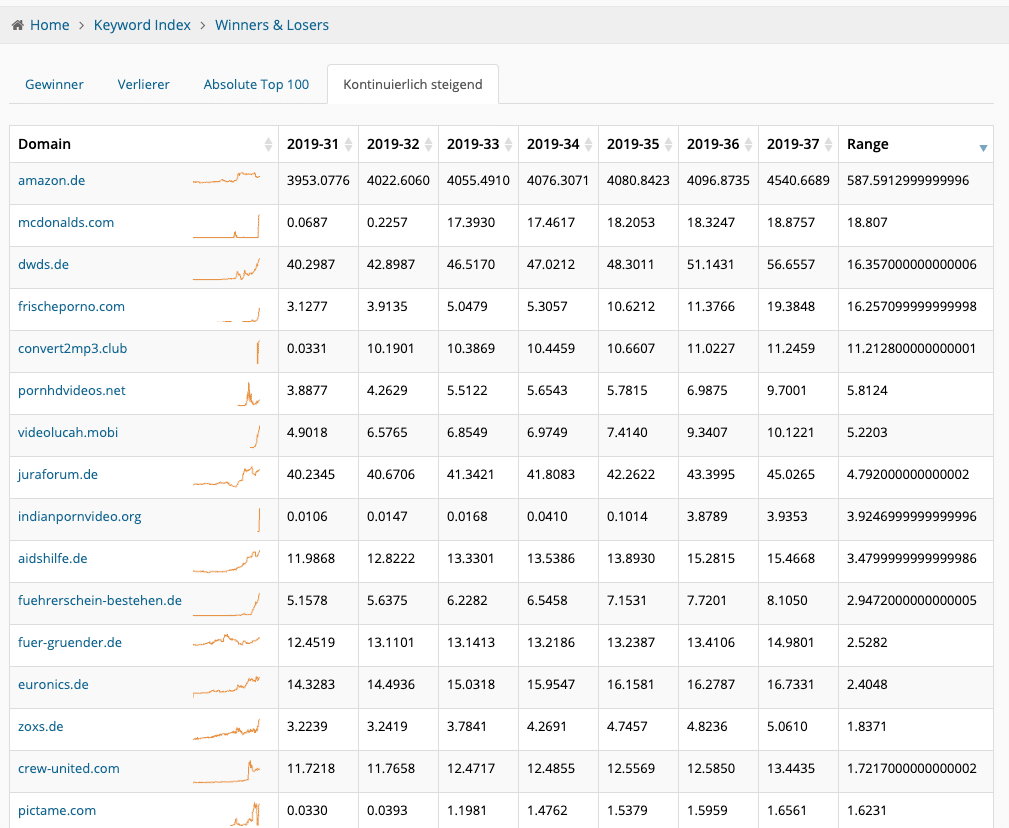Open the fuer-gruender.de domain link

(x=70, y=643)
